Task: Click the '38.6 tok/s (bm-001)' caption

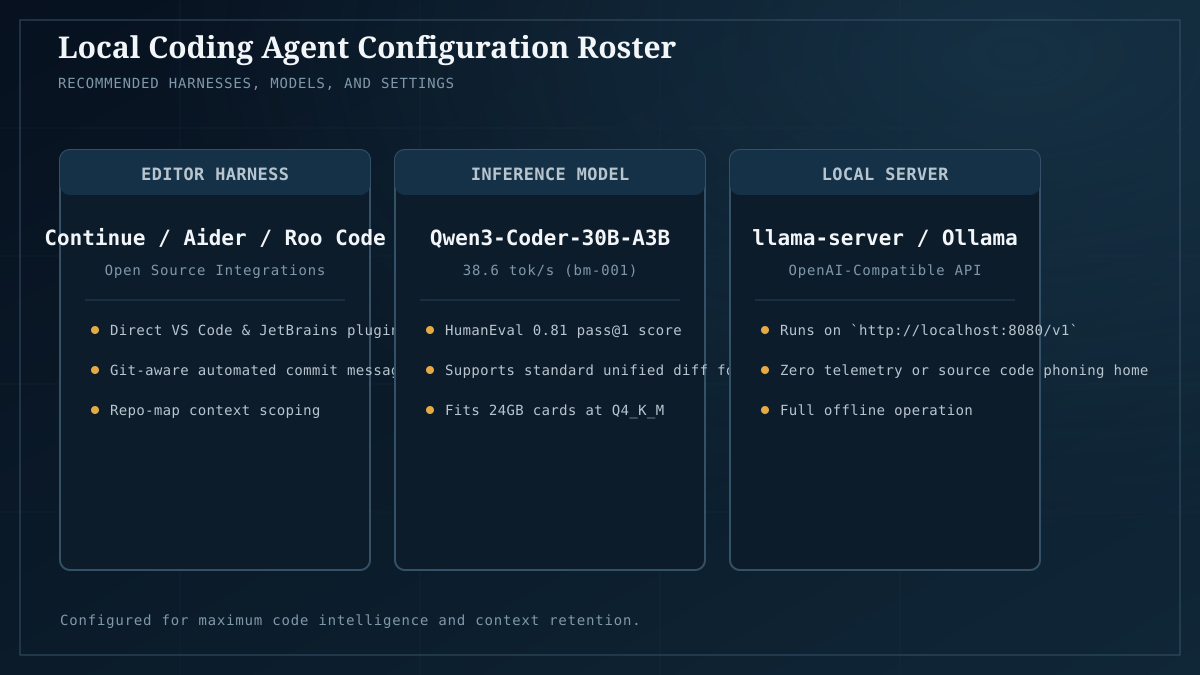Action: tap(550, 270)
